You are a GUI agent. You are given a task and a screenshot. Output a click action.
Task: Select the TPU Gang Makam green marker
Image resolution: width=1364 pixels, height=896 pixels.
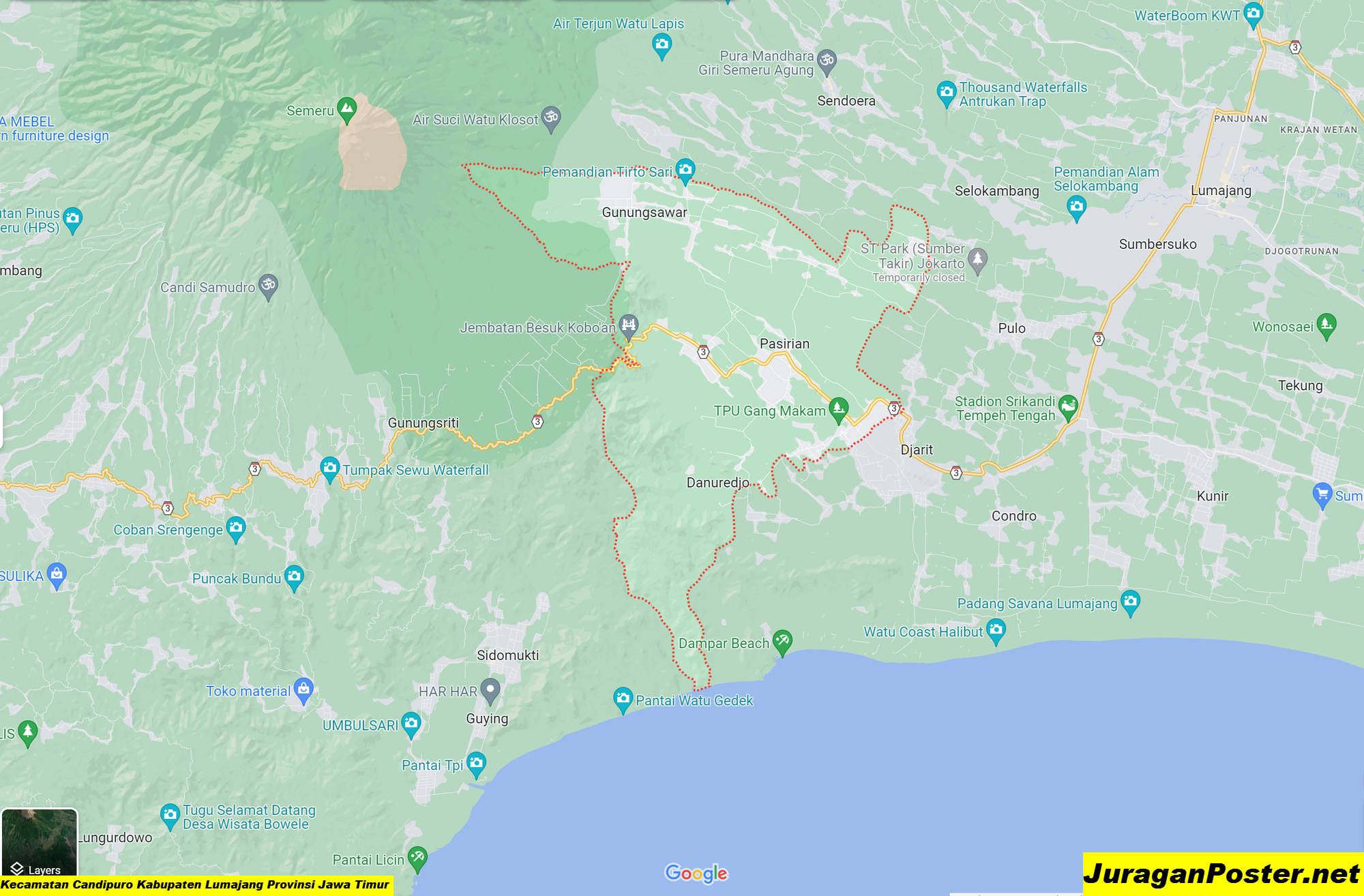coord(839,409)
